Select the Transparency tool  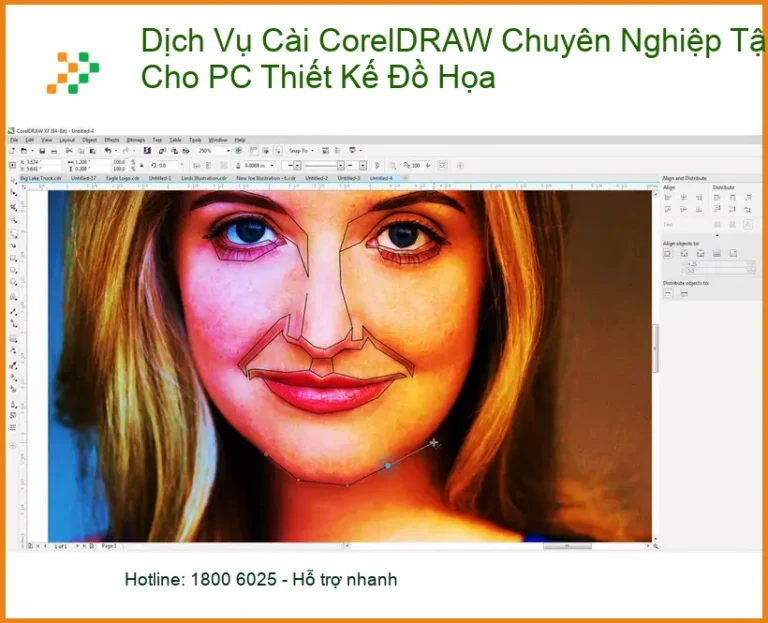coord(13,351)
